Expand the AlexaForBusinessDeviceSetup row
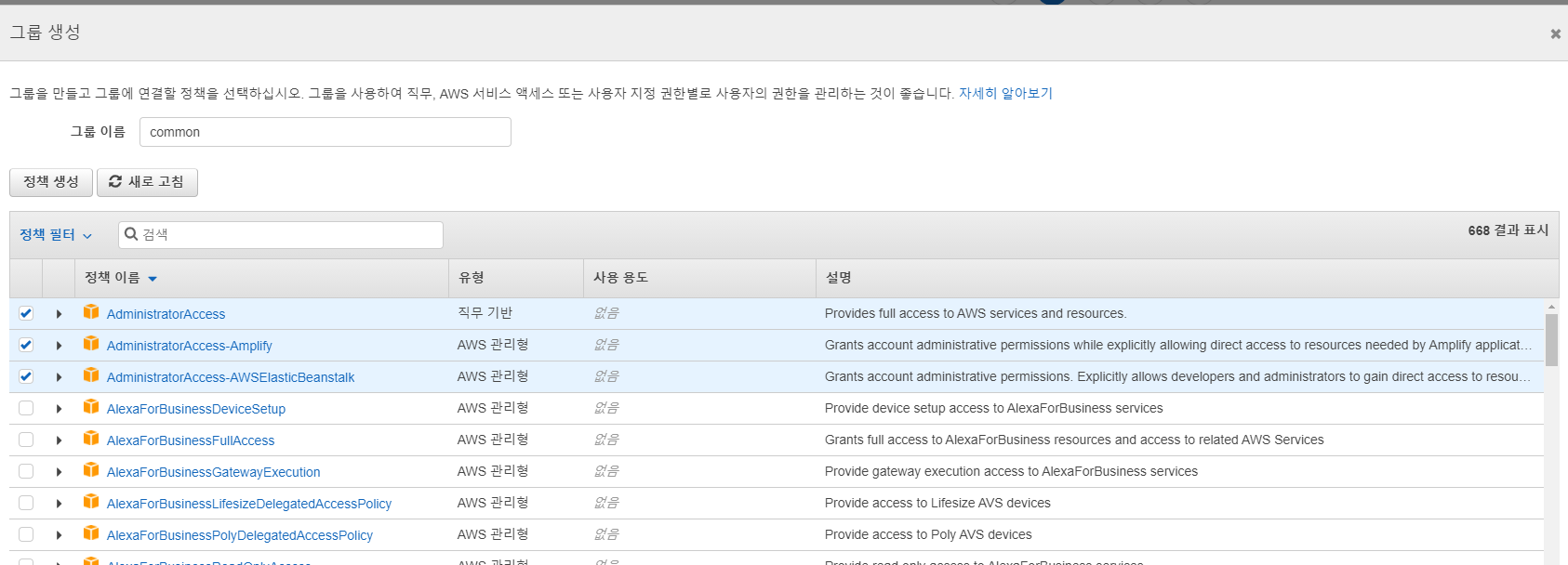This screenshot has height=565, width=1568. tap(59, 409)
